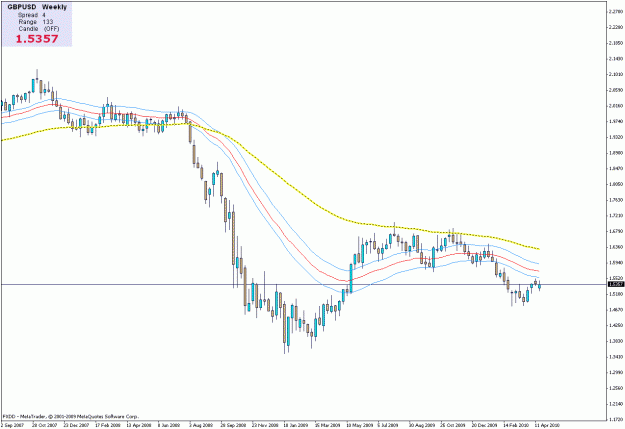Click the Candle (OFF) readout
Screen dimensions: 625x429
point(39,29)
